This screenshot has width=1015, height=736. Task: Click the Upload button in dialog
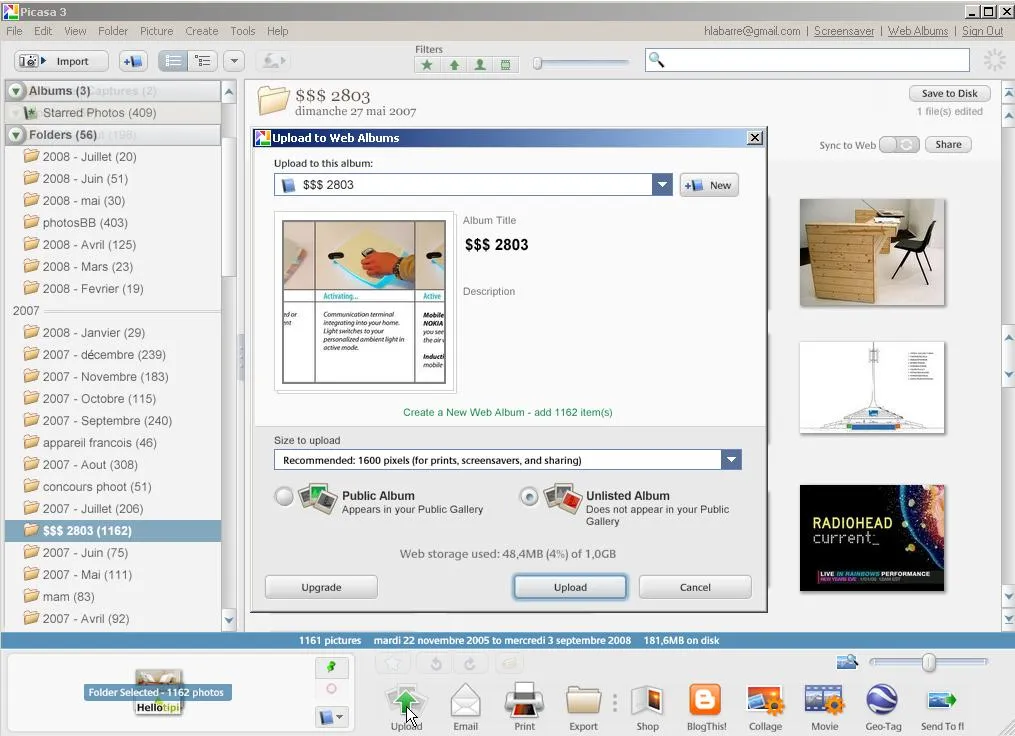(570, 587)
